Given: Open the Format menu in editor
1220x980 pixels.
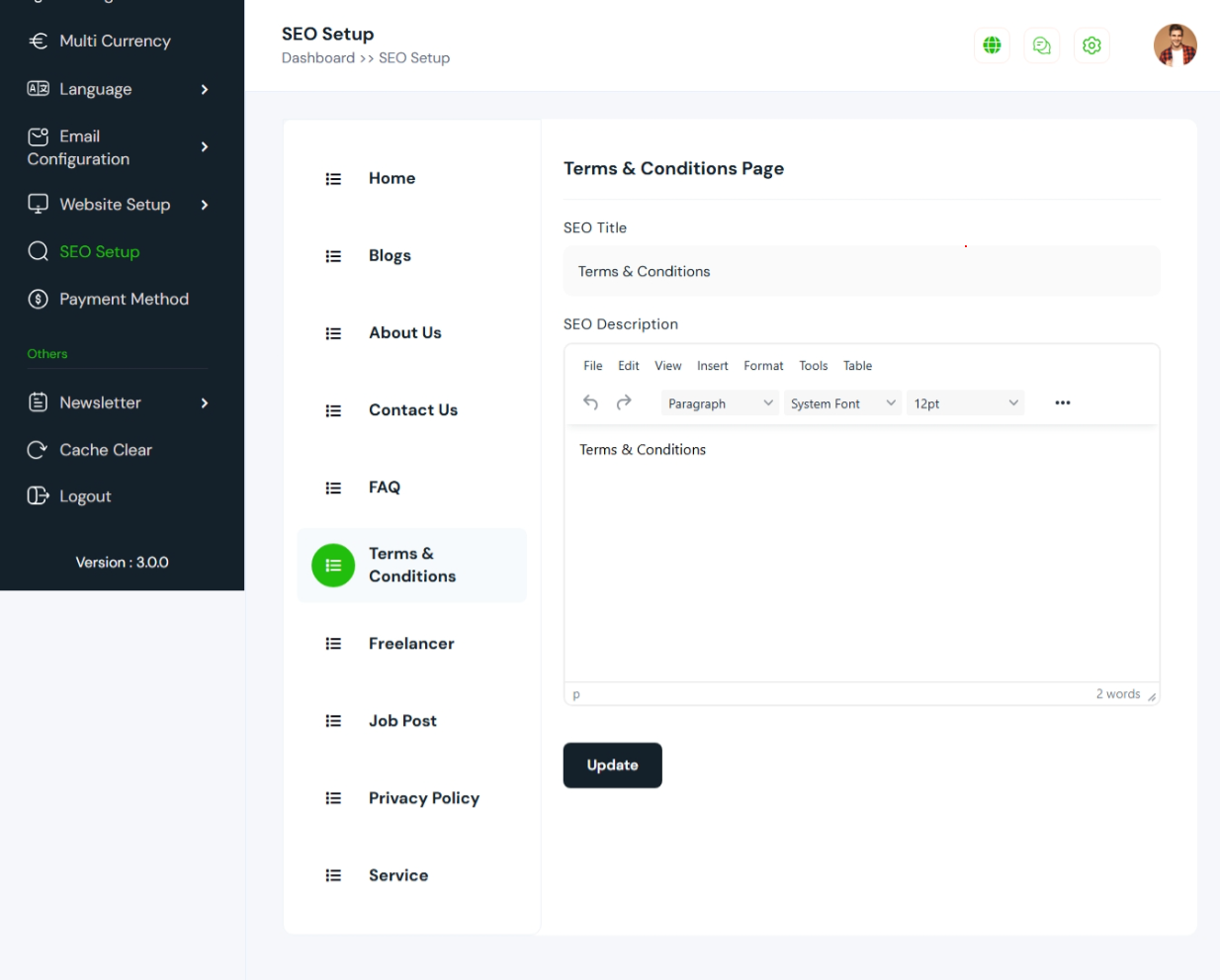Looking at the screenshot, I should (763, 366).
